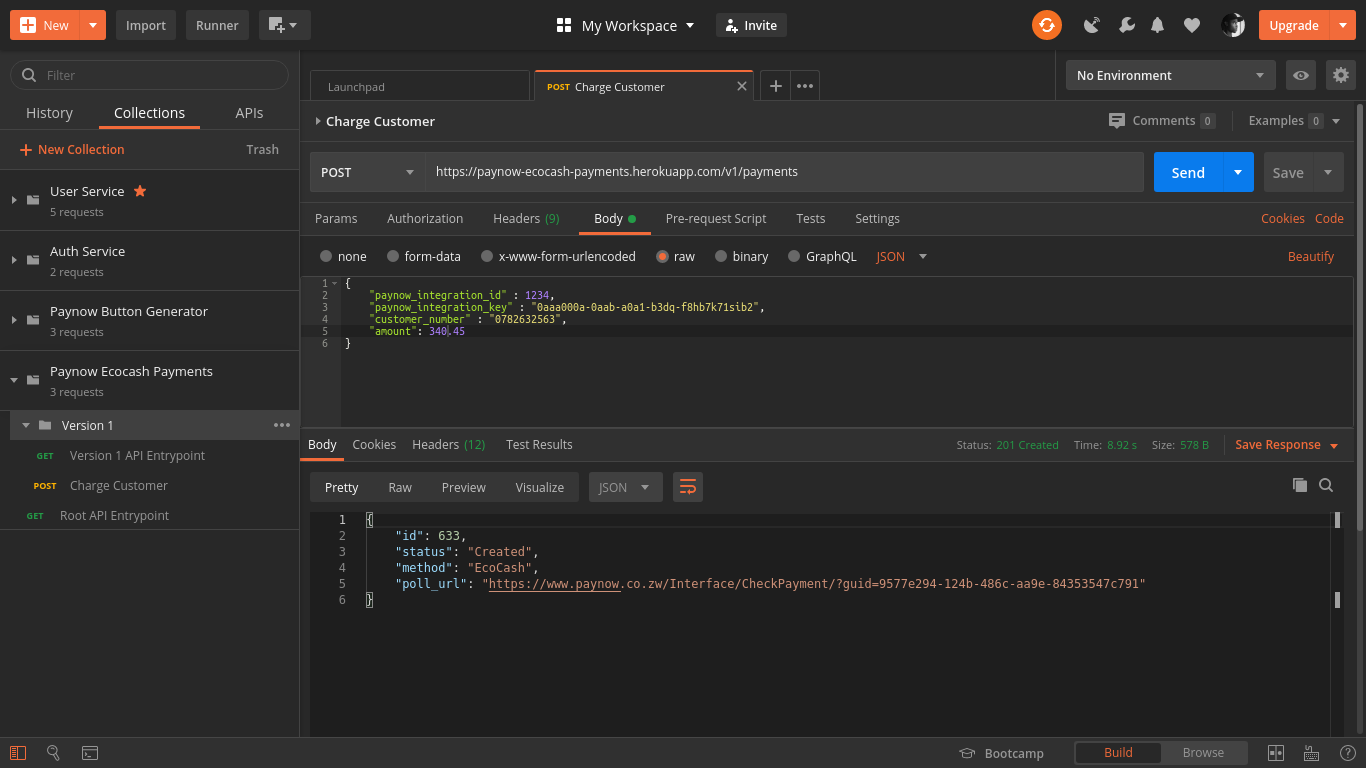1366x768 pixels.
Task: Open the Postman console icon
Action: coord(89,753)
